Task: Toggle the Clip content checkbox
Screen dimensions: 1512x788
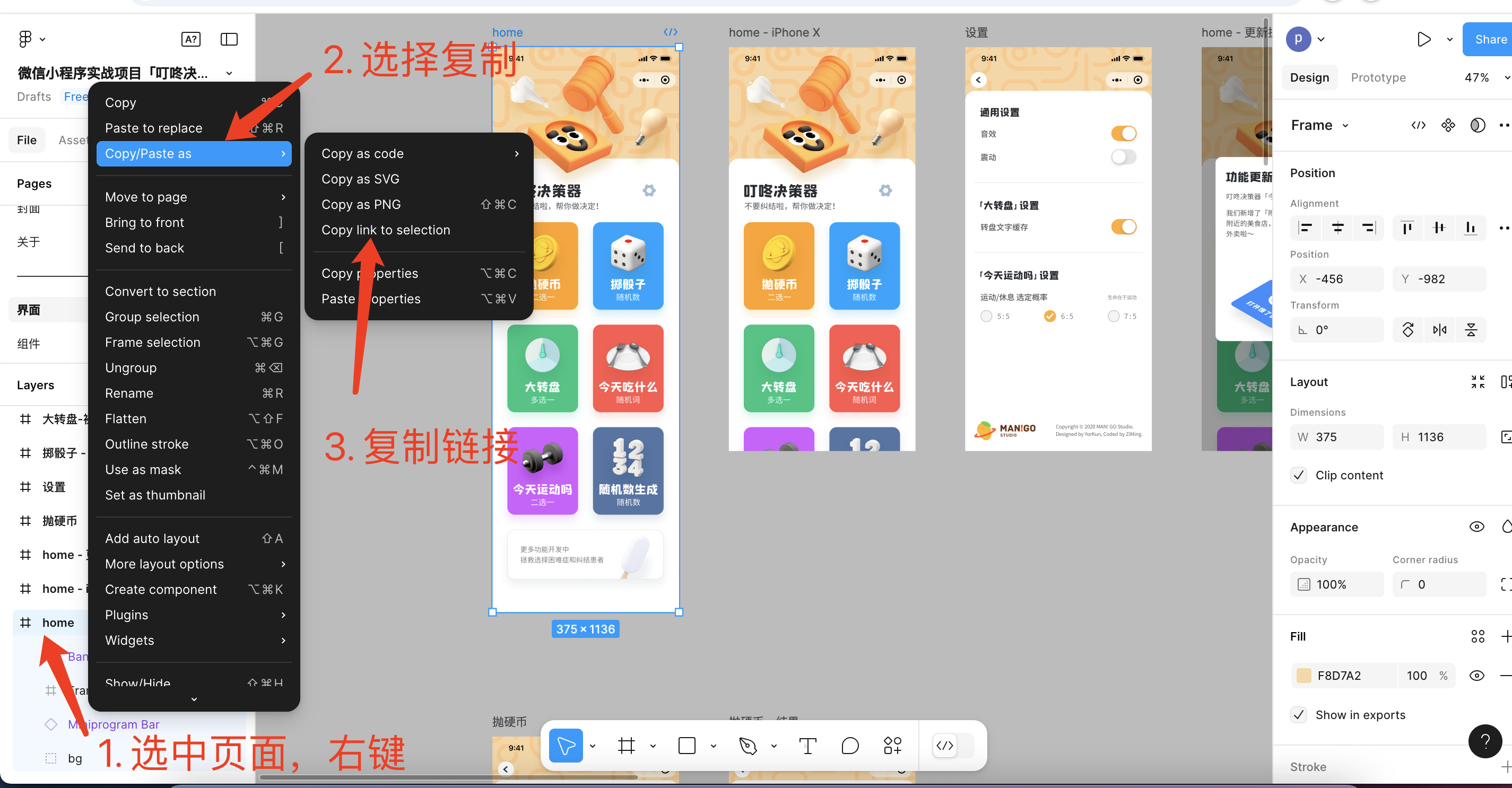Action: (x=1299, y=475)
